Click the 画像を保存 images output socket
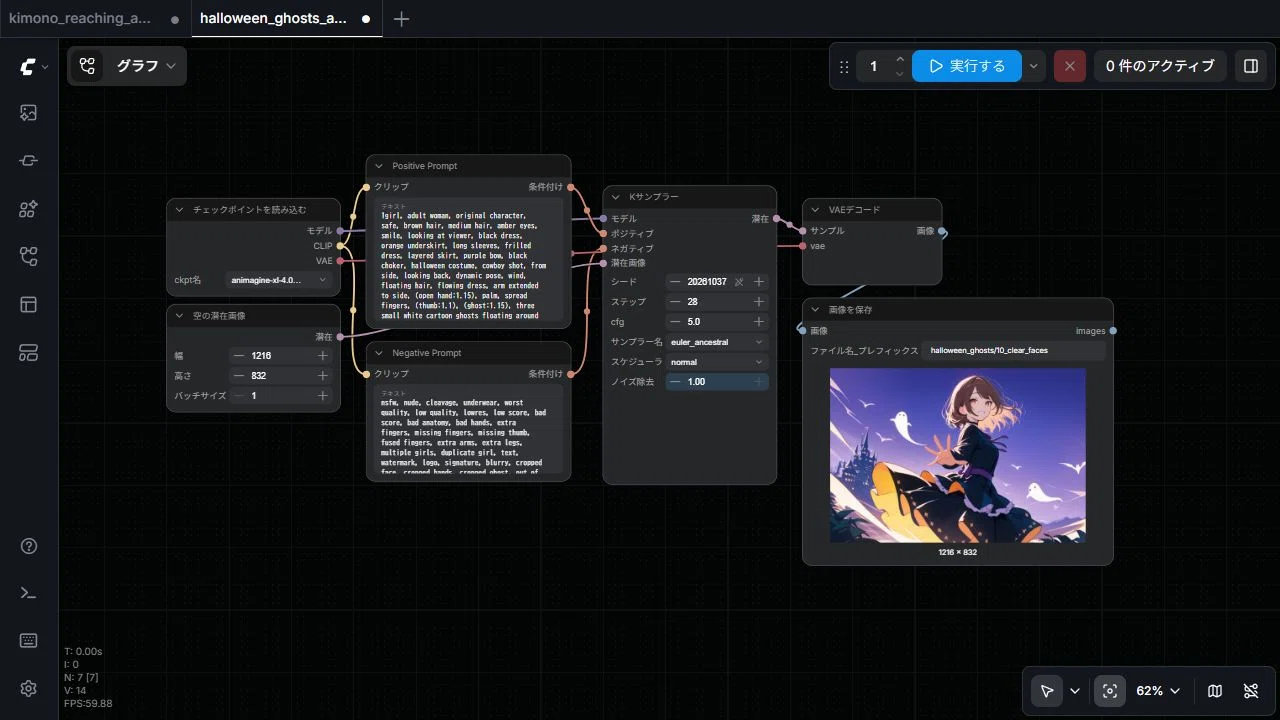The height and width of the screenshot is (720, 1280). (x=1113, y=331)
